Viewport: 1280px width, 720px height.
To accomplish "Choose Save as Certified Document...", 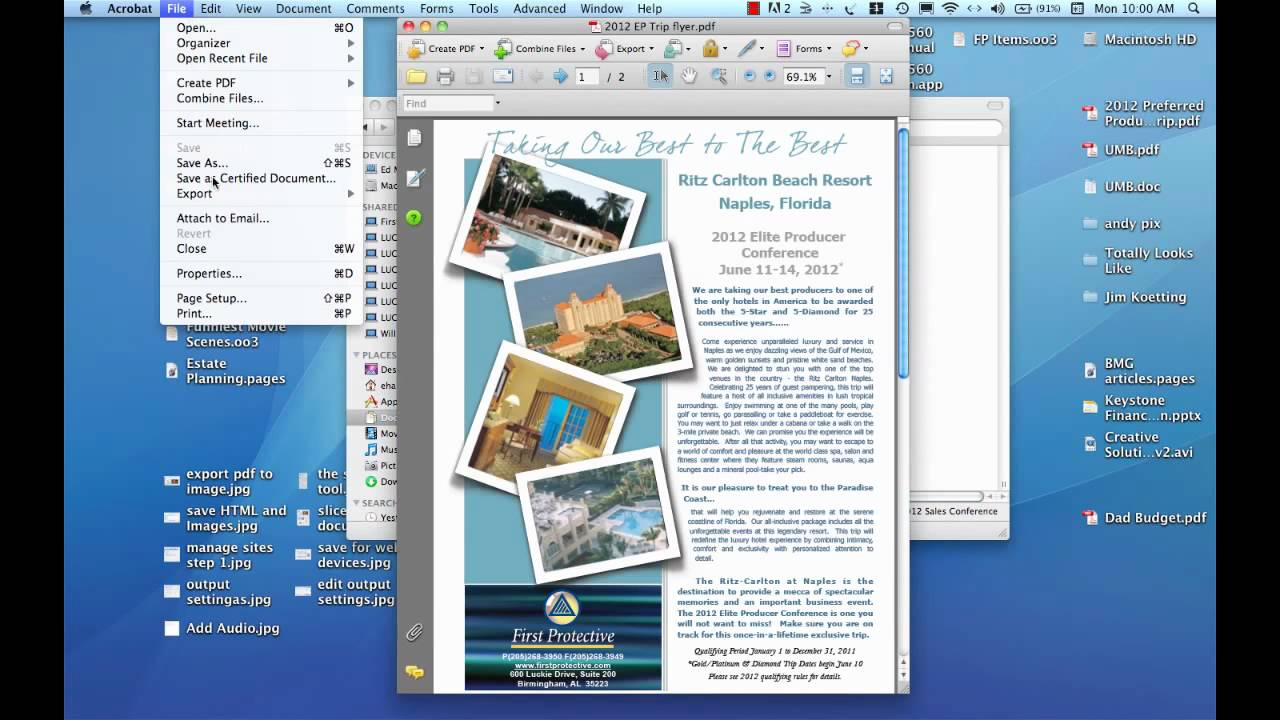I will 260,178.
